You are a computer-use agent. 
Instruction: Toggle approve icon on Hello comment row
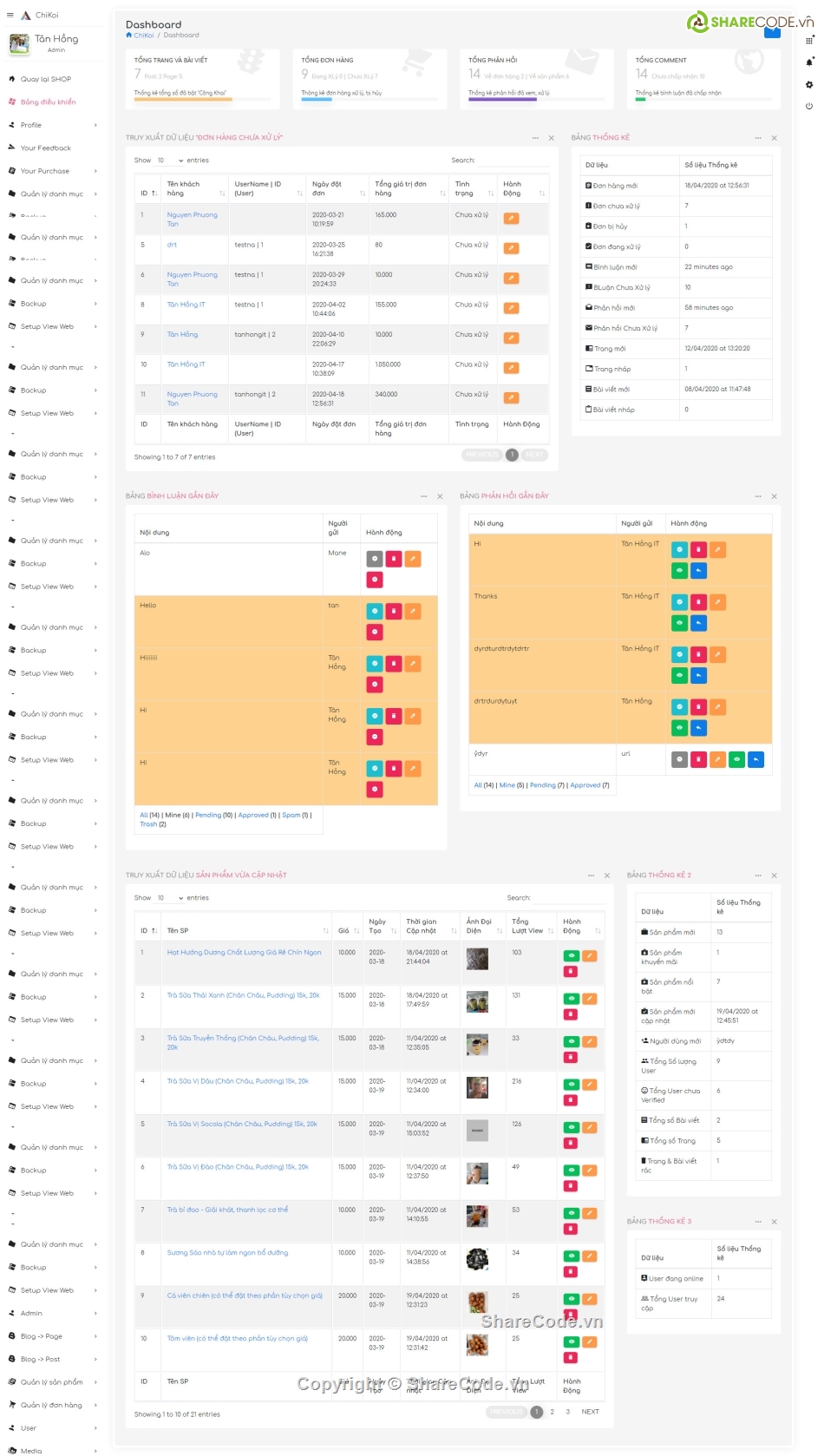point(375,612)
